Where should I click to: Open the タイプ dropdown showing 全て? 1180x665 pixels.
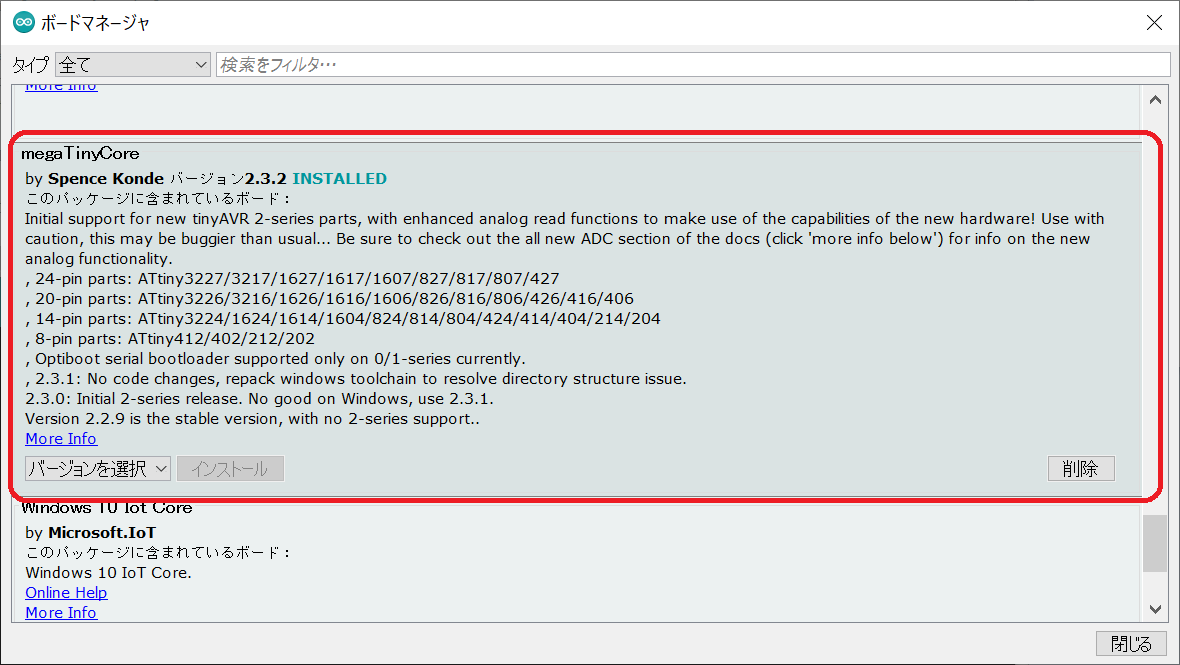pos(132,65)
